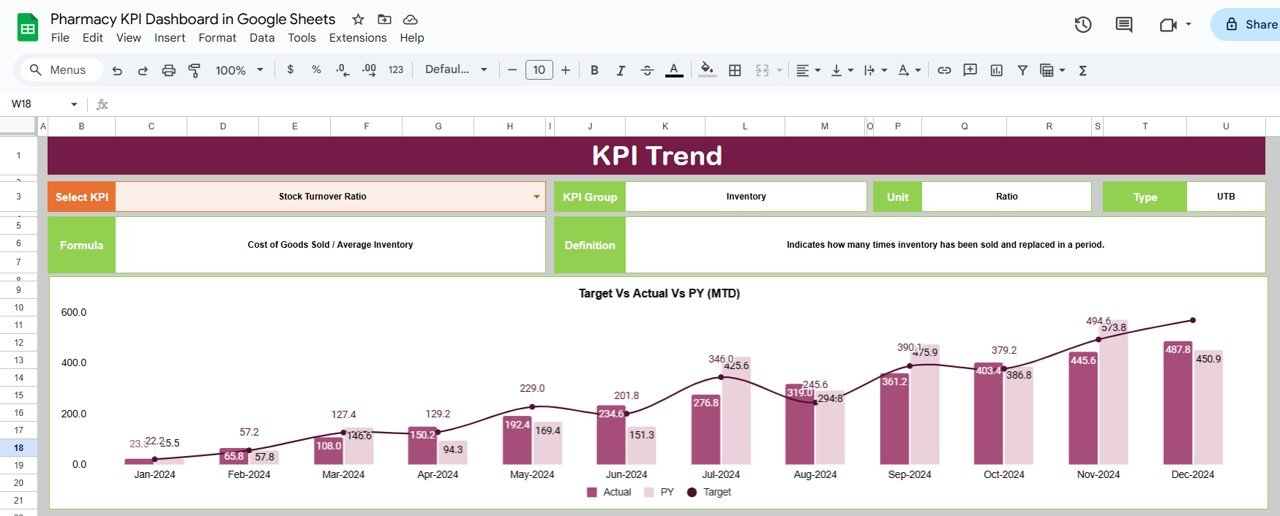Star this spreadsheet document

click(x=358, y=20)
